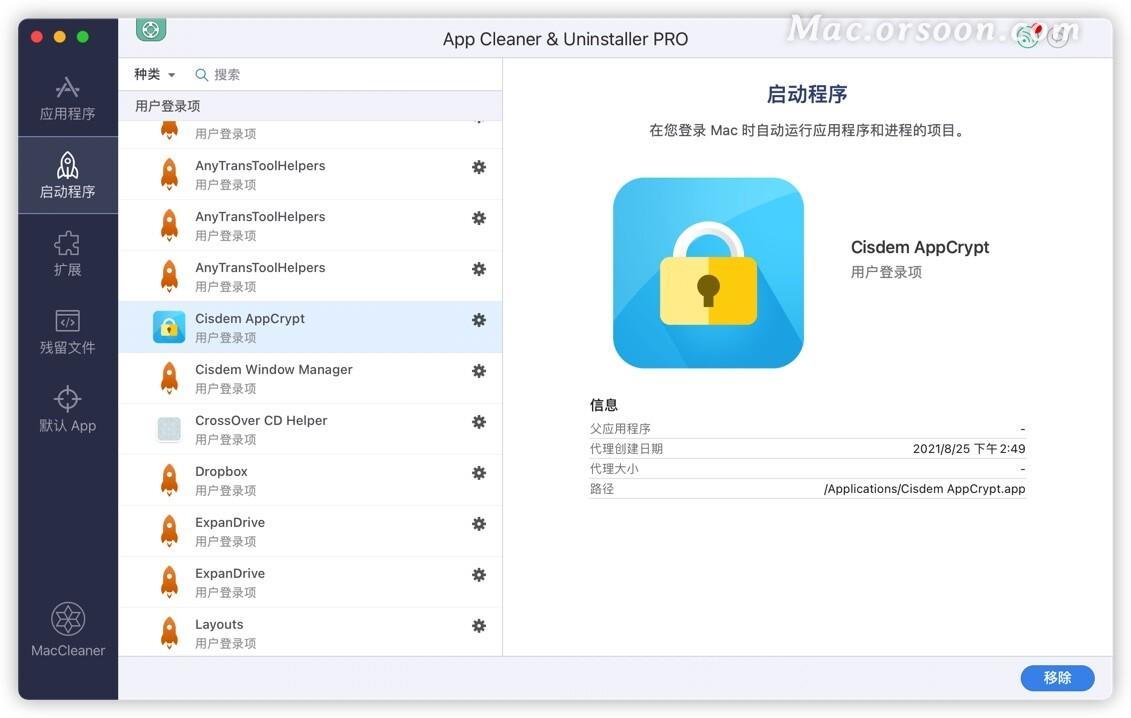Click the green App Cleaner icon in titlebar

point(150,29)
